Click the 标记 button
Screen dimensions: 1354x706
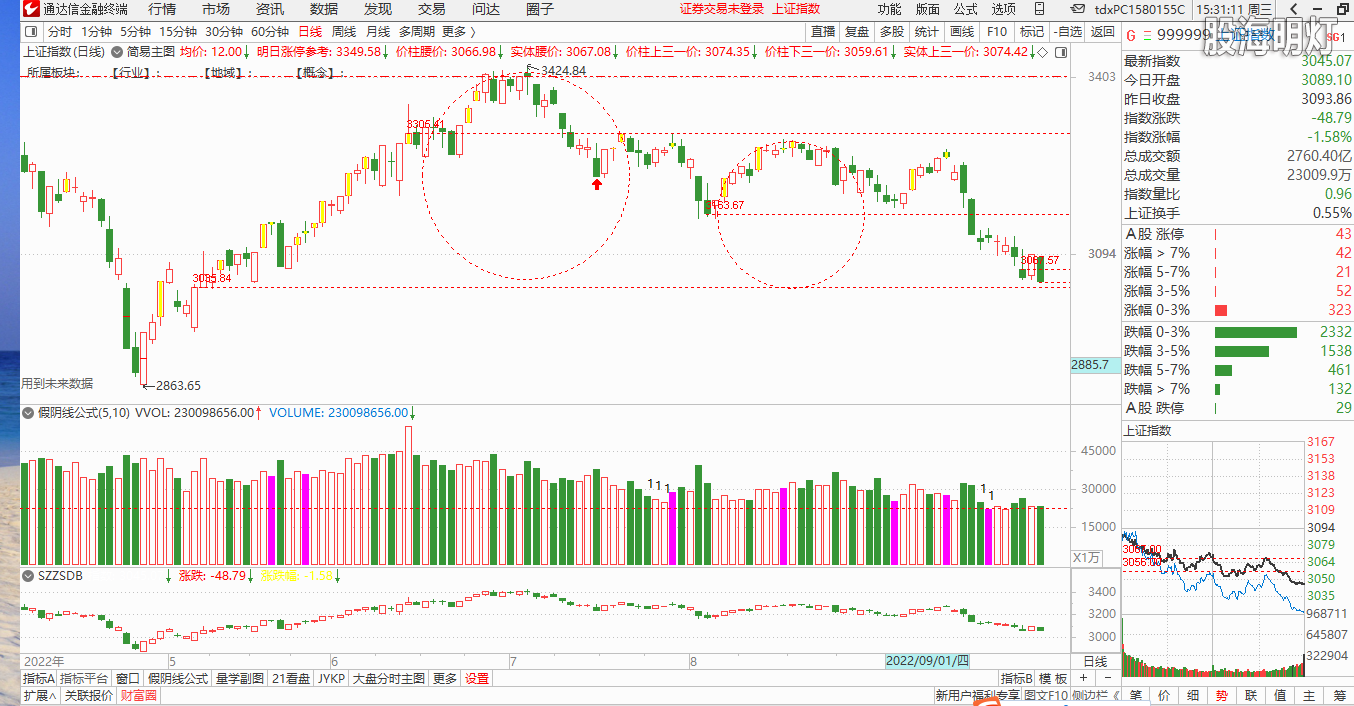coord(1032,32)
